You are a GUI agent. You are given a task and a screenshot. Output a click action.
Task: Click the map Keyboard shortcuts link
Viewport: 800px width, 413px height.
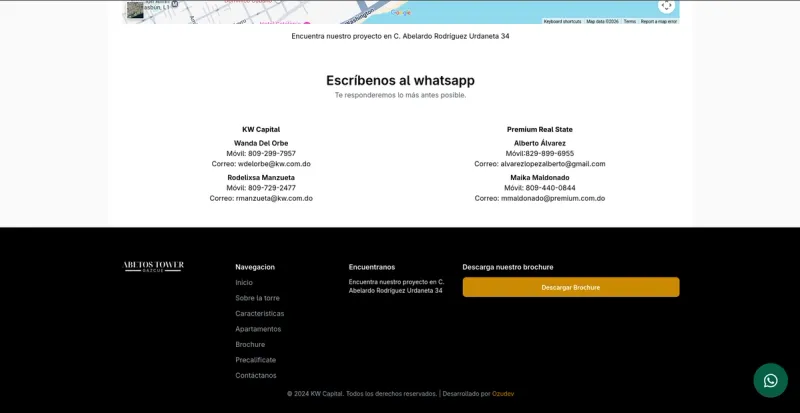pyautogui.click(x=562, y=21)
